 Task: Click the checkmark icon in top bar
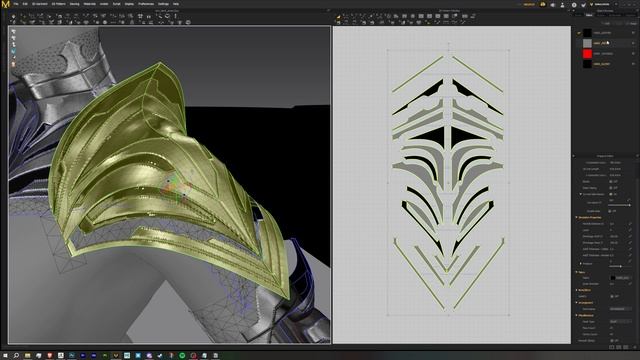583,4
